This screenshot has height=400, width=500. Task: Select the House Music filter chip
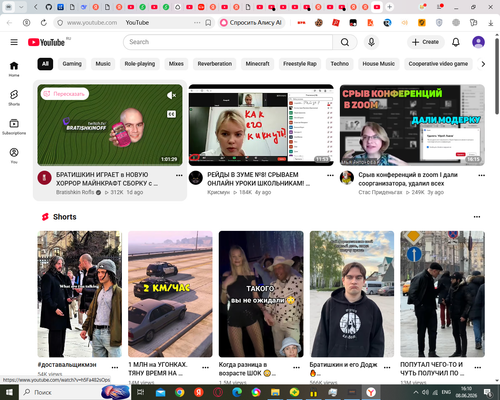click(x=378, y=64)
